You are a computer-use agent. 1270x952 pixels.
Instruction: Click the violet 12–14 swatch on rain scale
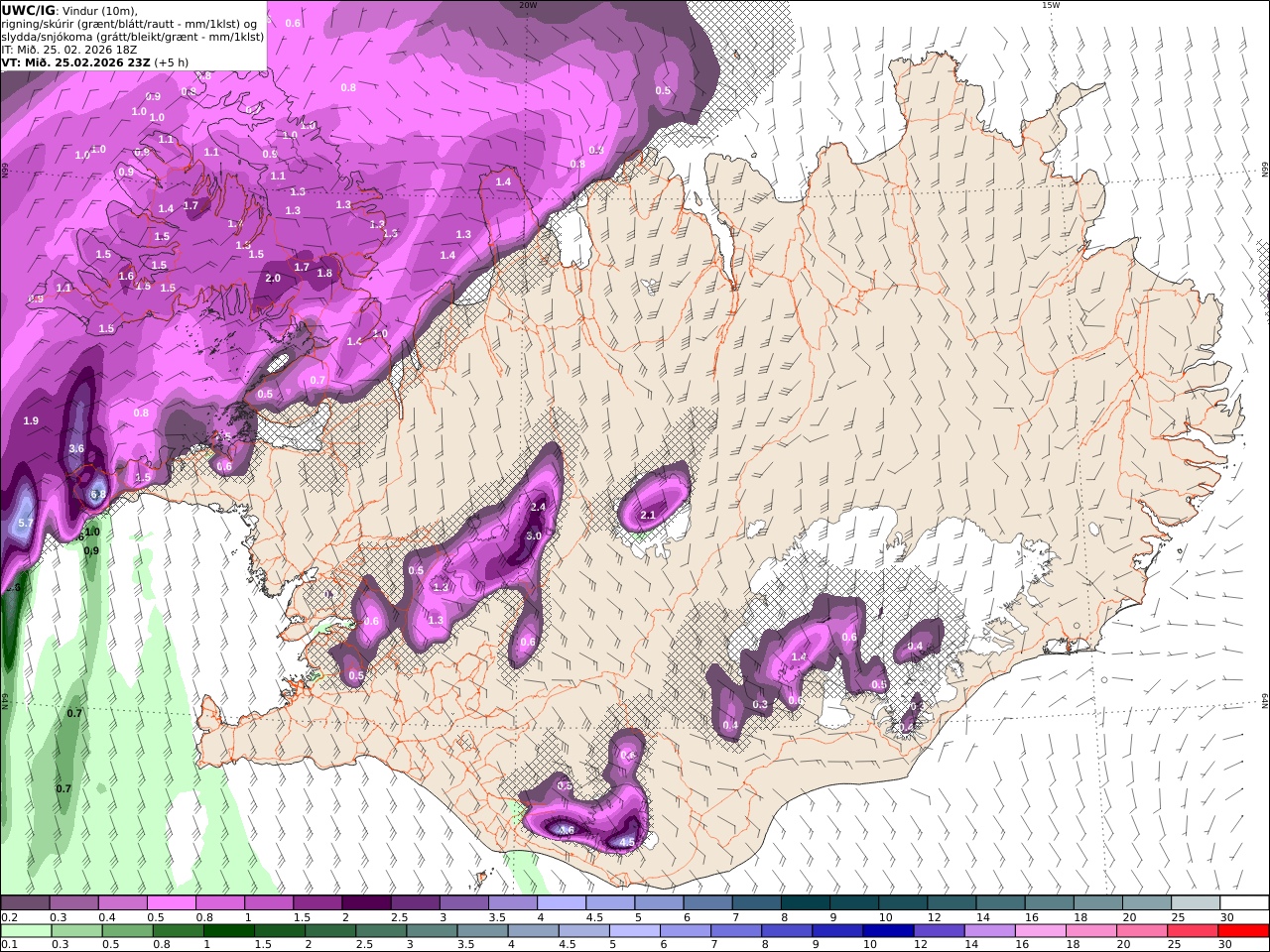click(x=939, y=931)
